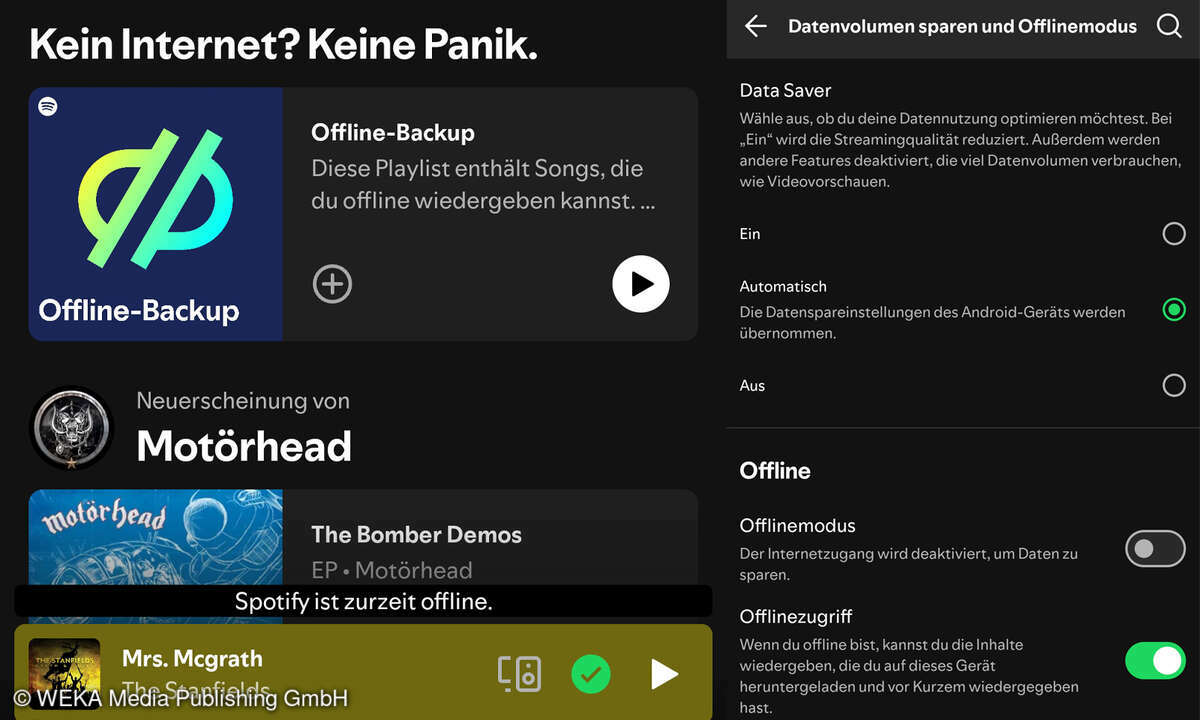Tap the Offline section heading
The image size is (1200, 720).
(x=775, y=471)
